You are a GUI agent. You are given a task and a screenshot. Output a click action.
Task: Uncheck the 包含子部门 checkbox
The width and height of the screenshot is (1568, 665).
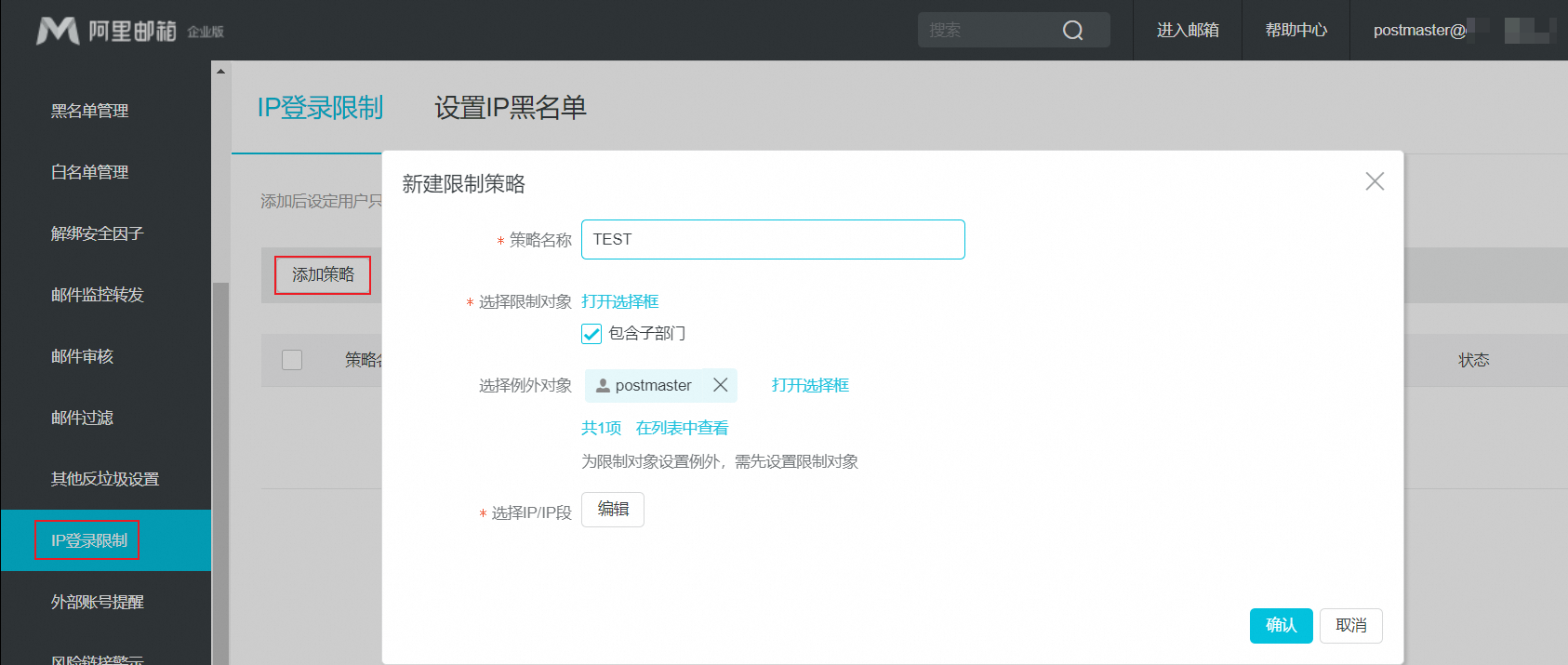tap(591, 334)
